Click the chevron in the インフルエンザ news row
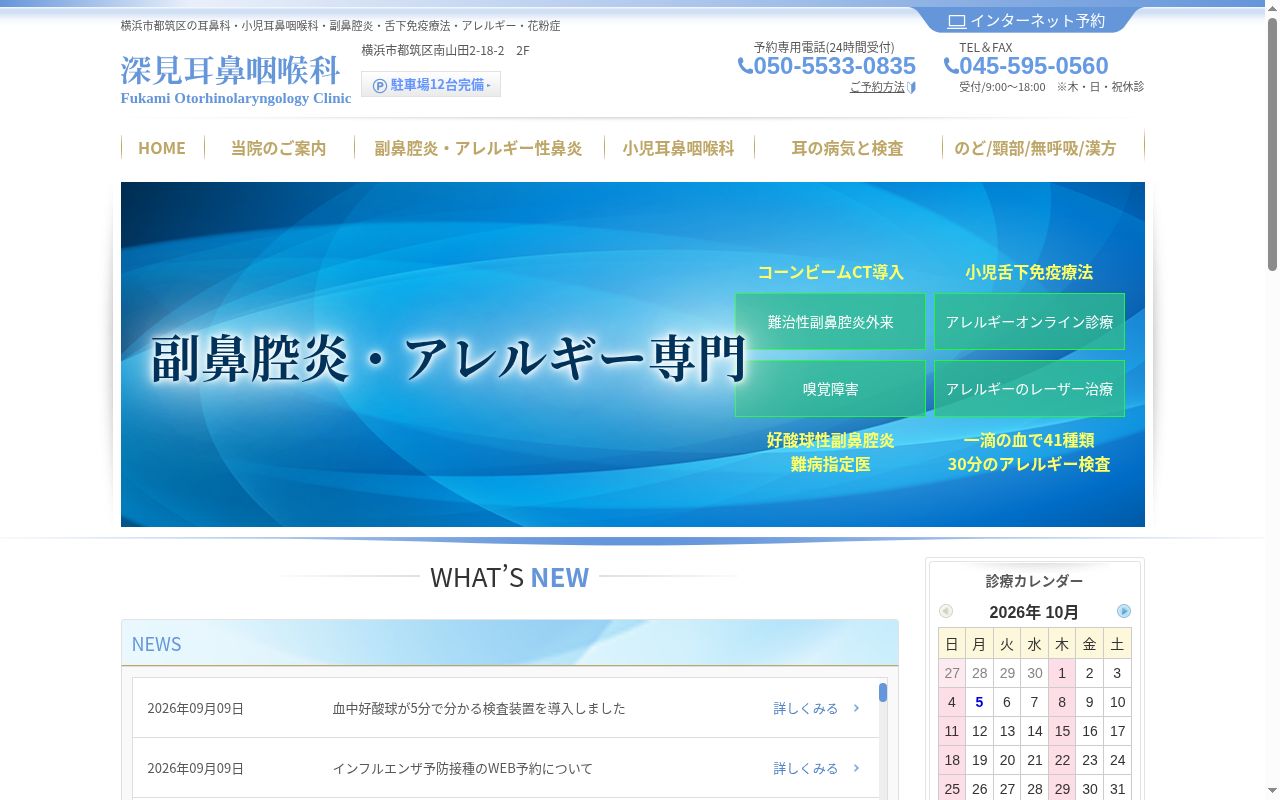The width and height of the screenshot is (1280, 800). coord(856,768)
